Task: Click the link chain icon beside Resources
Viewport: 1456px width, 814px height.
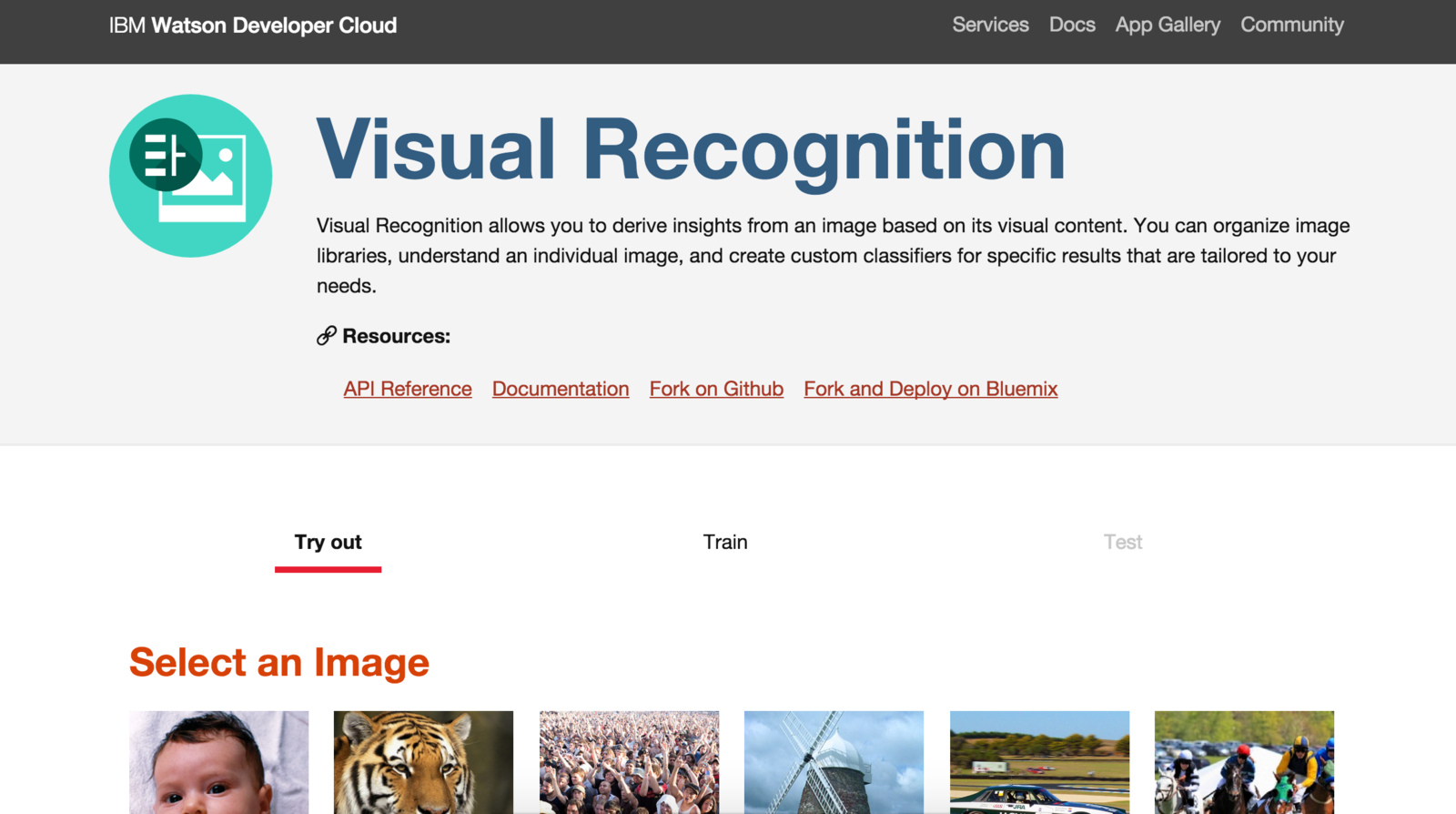Action: [x=327, y=336]
